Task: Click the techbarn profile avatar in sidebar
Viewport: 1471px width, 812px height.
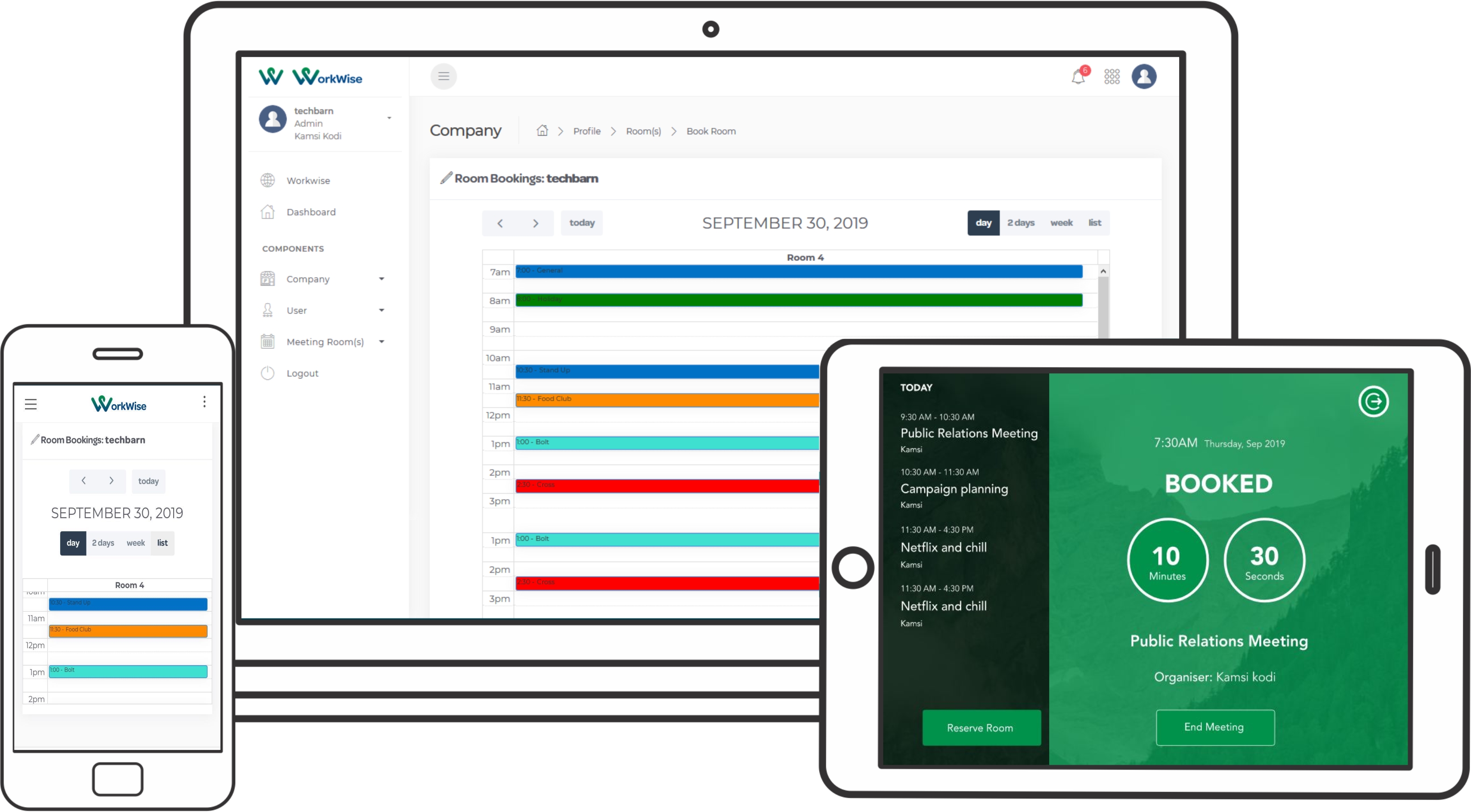Action: click(x=272, y=119)
